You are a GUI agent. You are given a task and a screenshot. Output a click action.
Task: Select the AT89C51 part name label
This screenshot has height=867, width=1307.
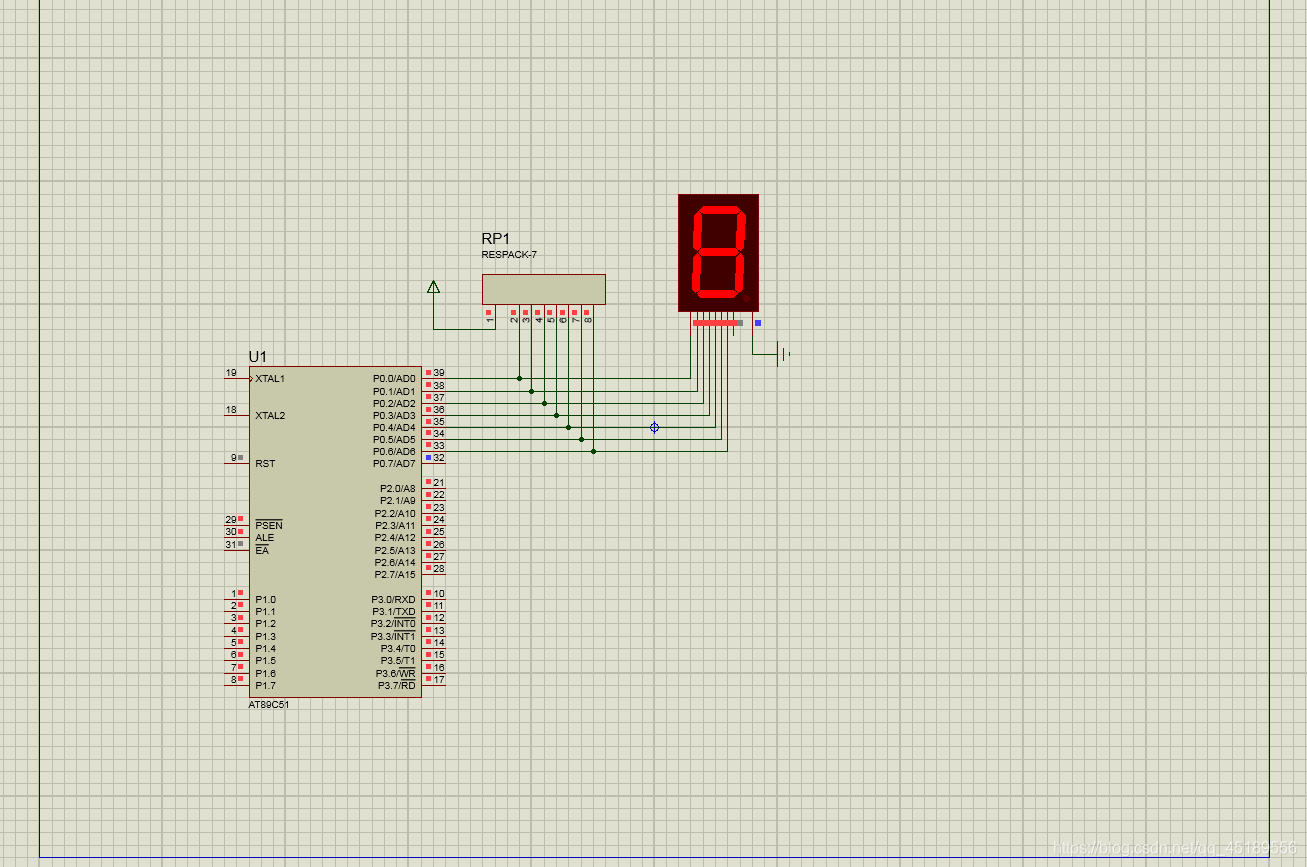pyautogui.click(x=269, y=704)
